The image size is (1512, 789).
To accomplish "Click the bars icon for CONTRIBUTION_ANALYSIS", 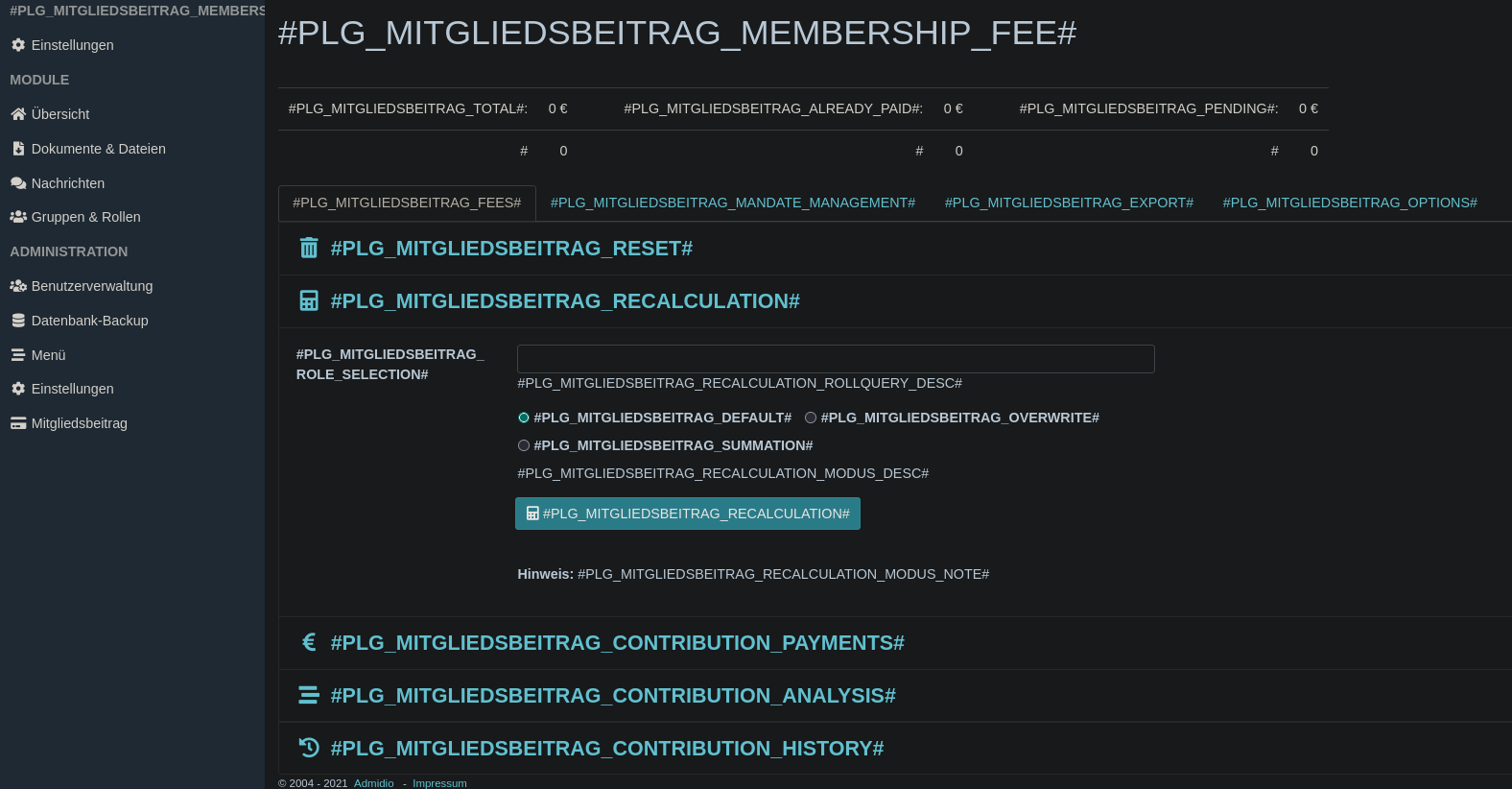I will click(309, 695).
